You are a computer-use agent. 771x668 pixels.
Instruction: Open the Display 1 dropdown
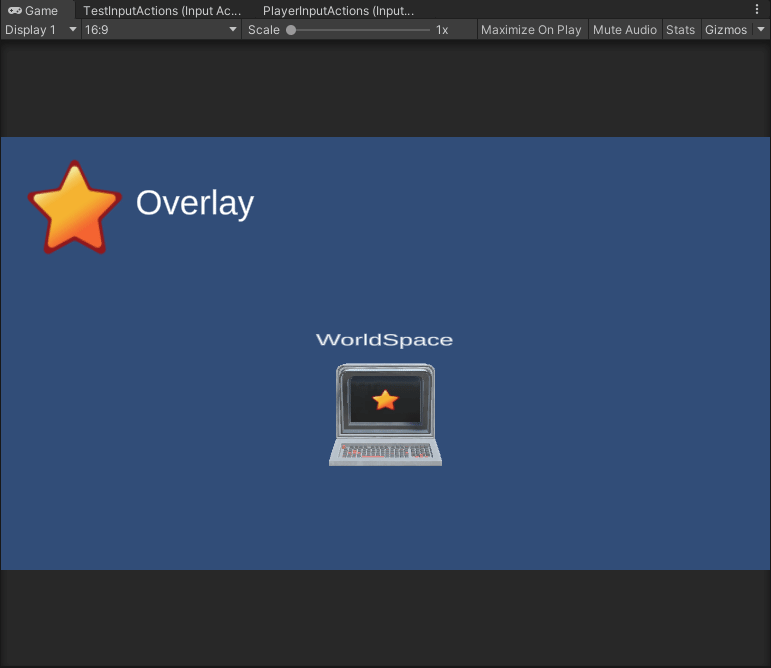point(41,30)
